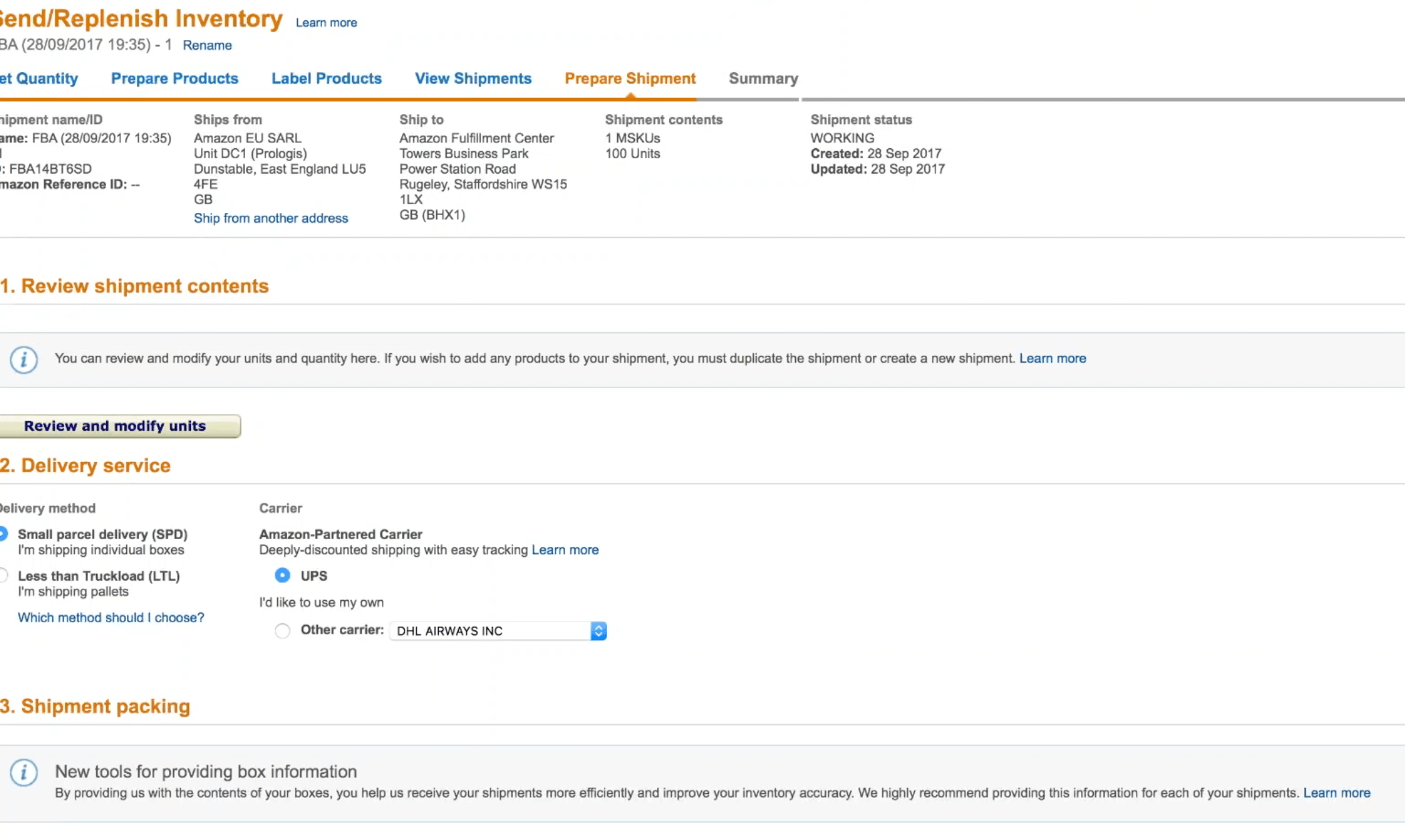
Task: Rename the FBA shipment
Action: [207, 44]
